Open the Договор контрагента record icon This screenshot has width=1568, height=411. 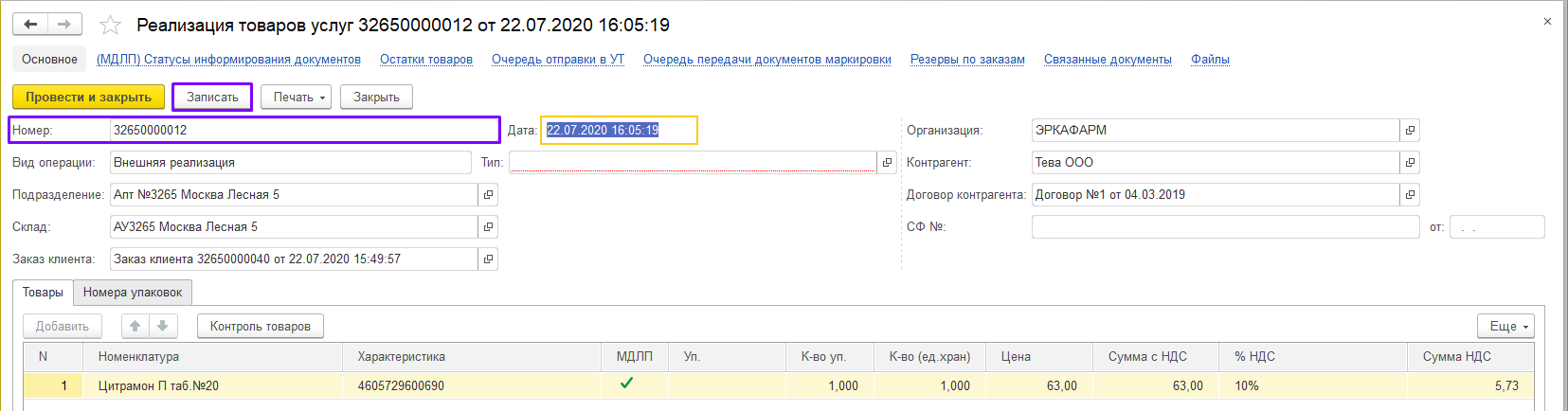pyautogui.click(x=1410, y=195)
